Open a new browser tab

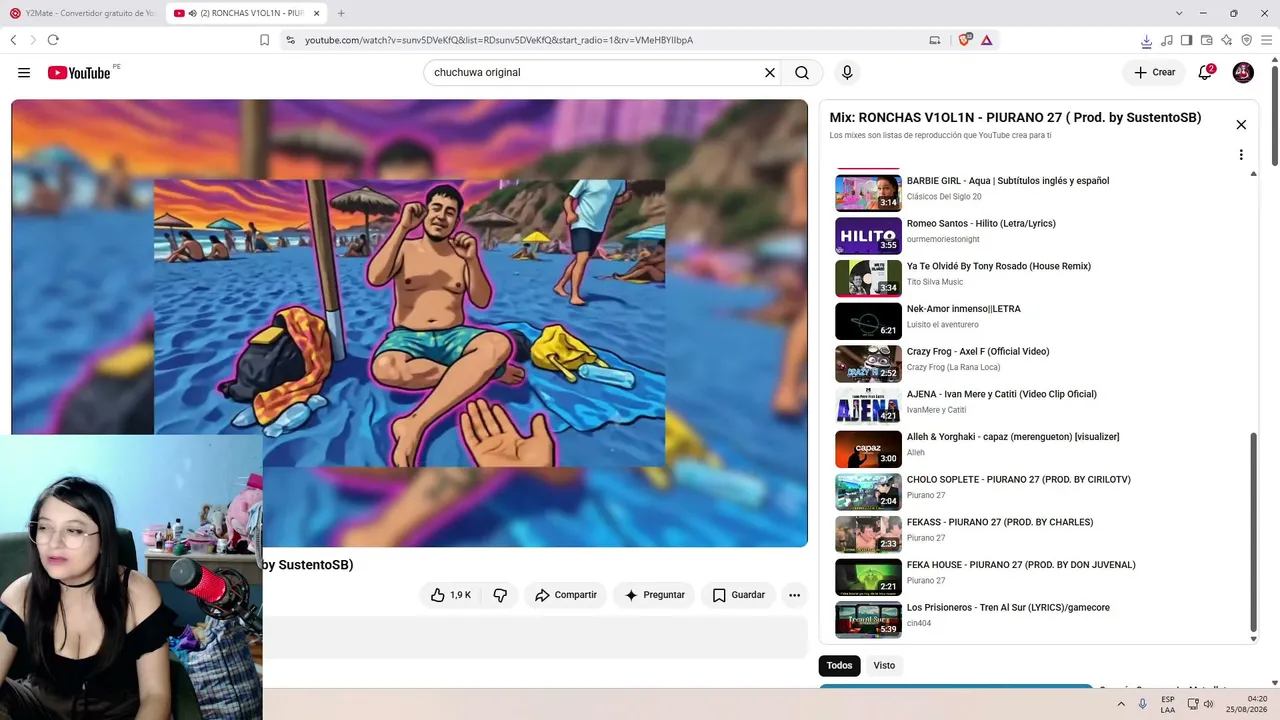click(341, 13)
